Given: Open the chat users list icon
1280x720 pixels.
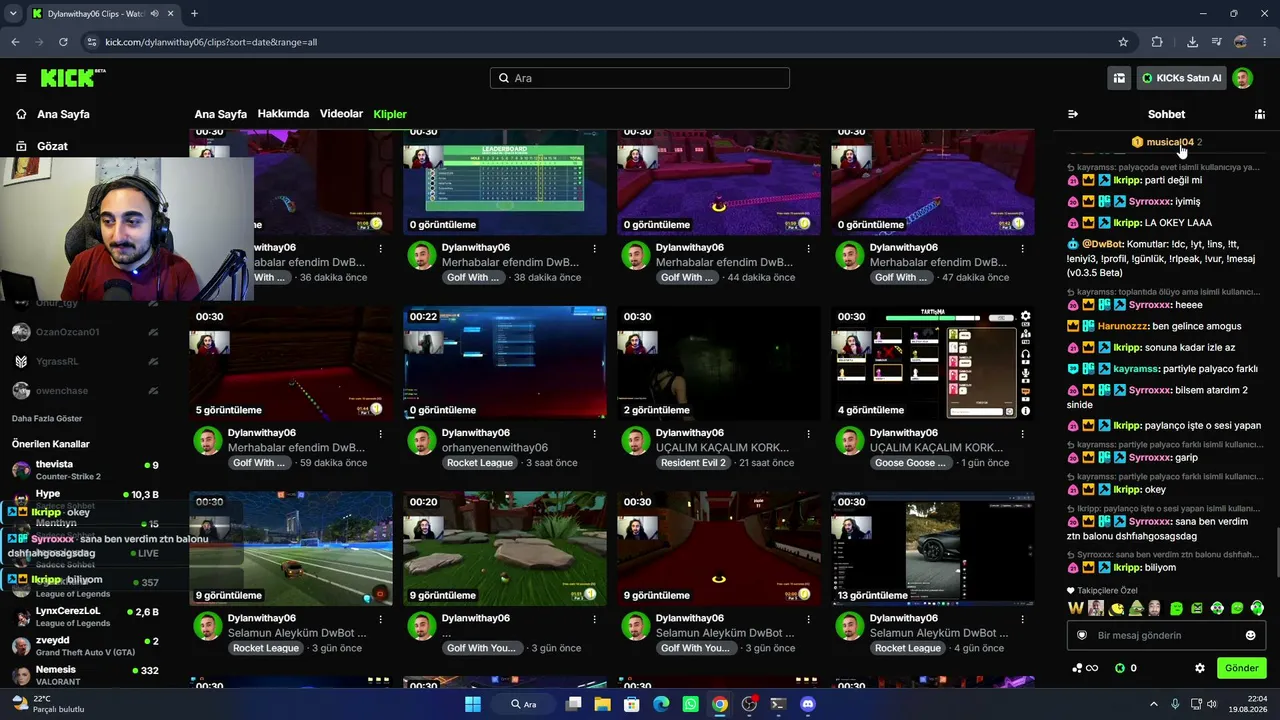Looking at the screenshot, I should [1260, 114].
